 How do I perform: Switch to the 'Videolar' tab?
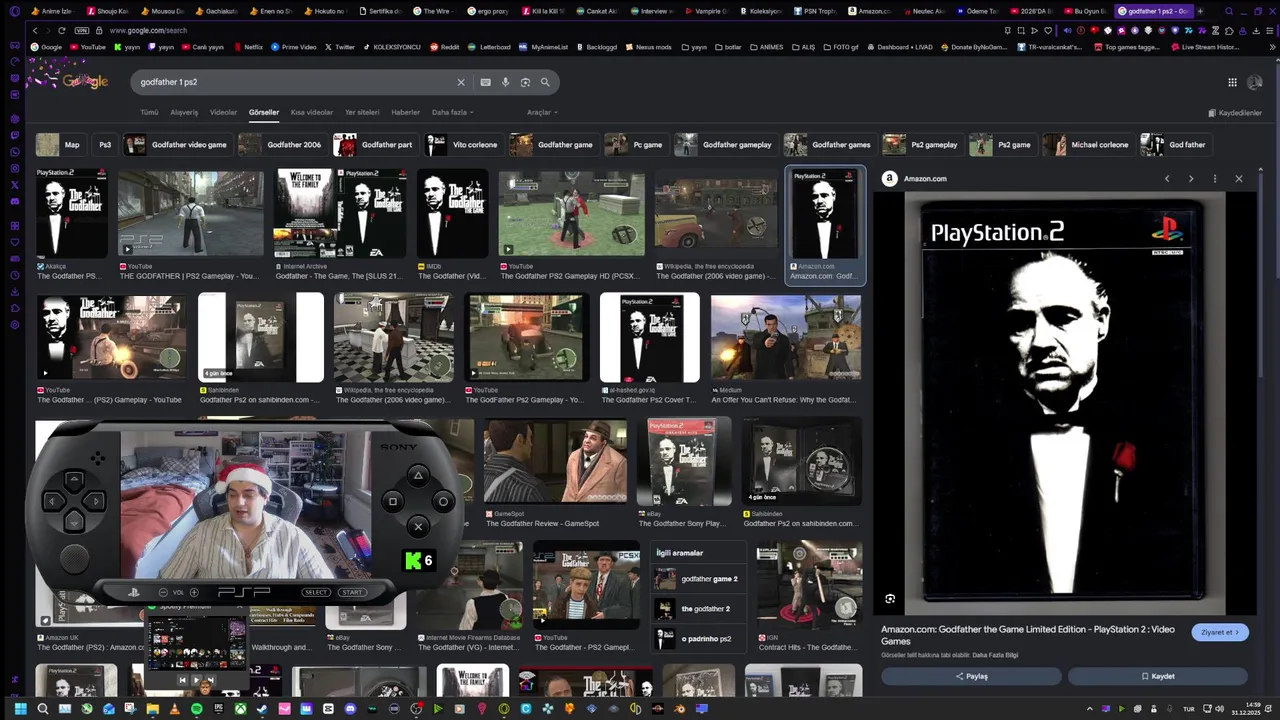coord(223,112)
